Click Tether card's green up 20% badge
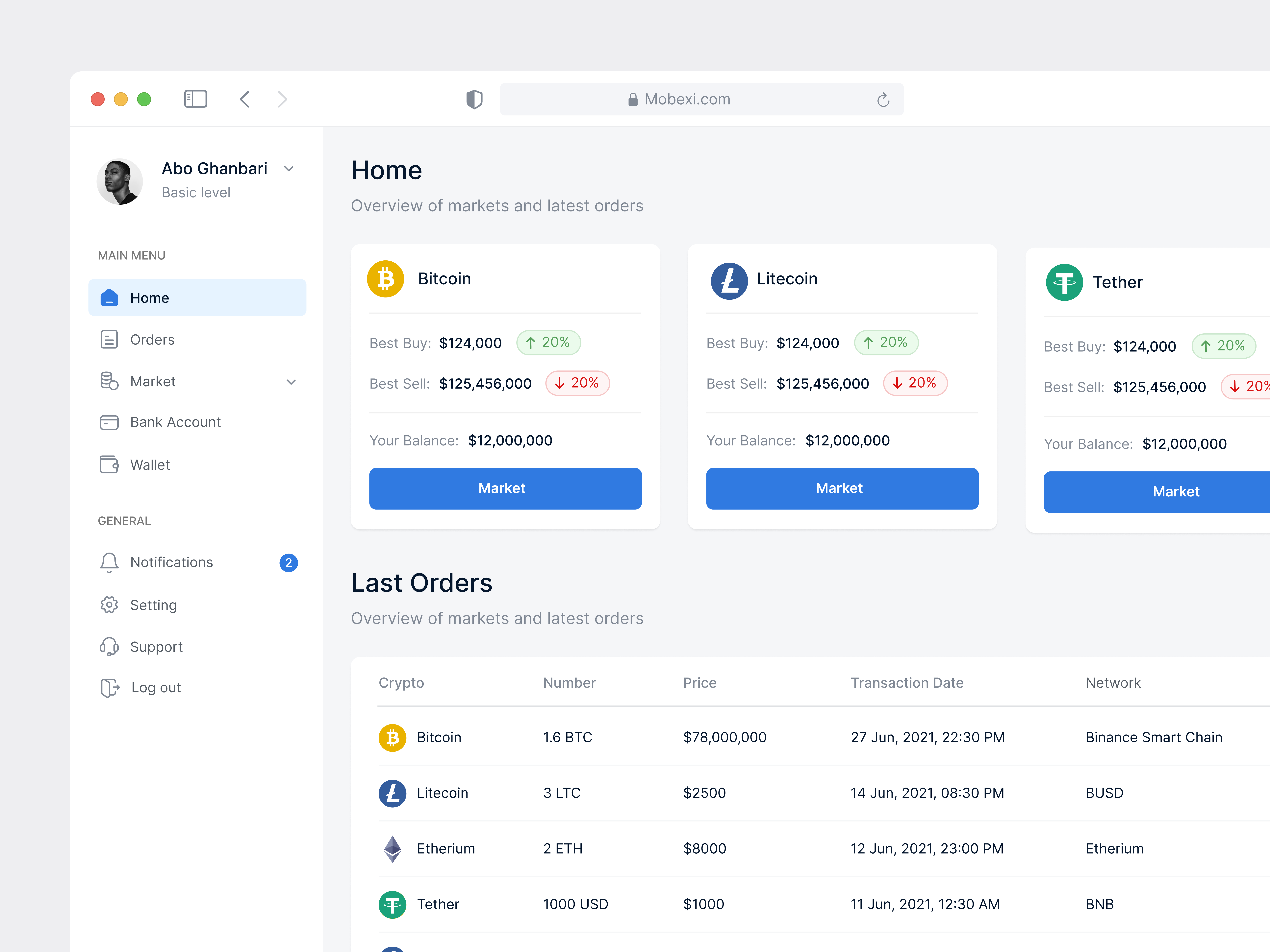1270x952 pixels. [x=1224, y=346]
